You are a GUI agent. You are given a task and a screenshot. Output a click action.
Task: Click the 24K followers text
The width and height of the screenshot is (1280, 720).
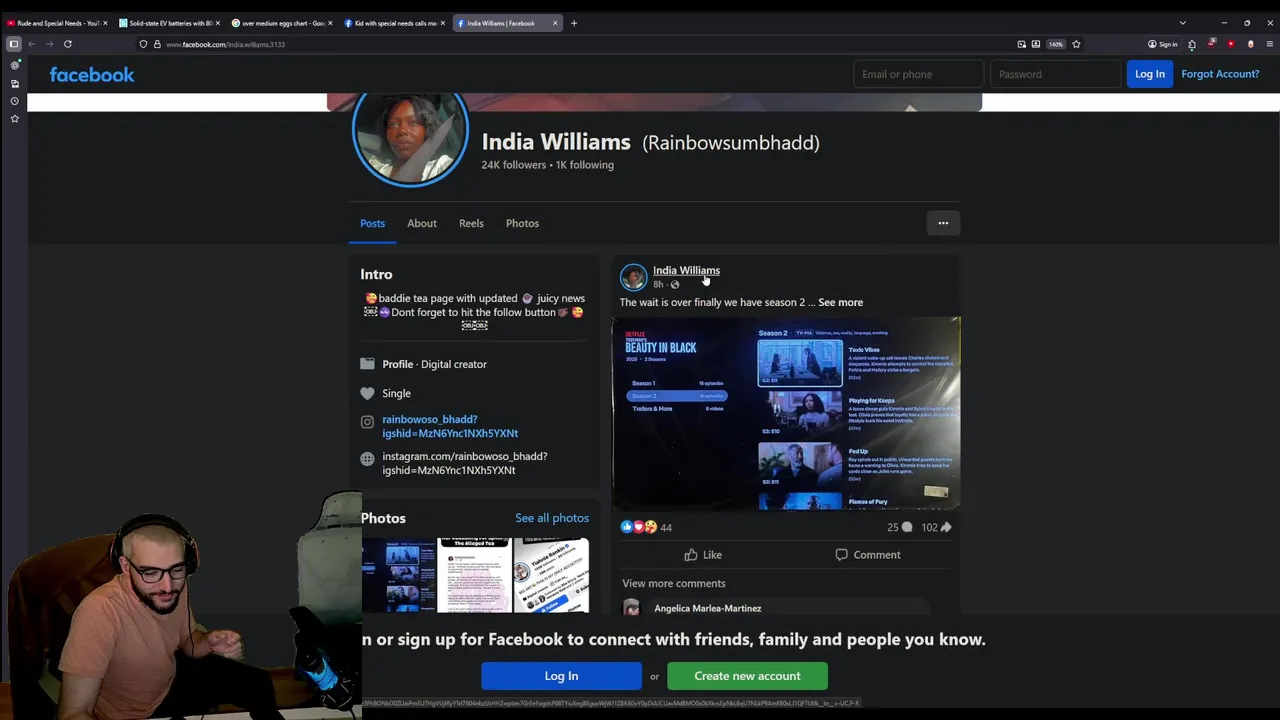tap(514, 165)
